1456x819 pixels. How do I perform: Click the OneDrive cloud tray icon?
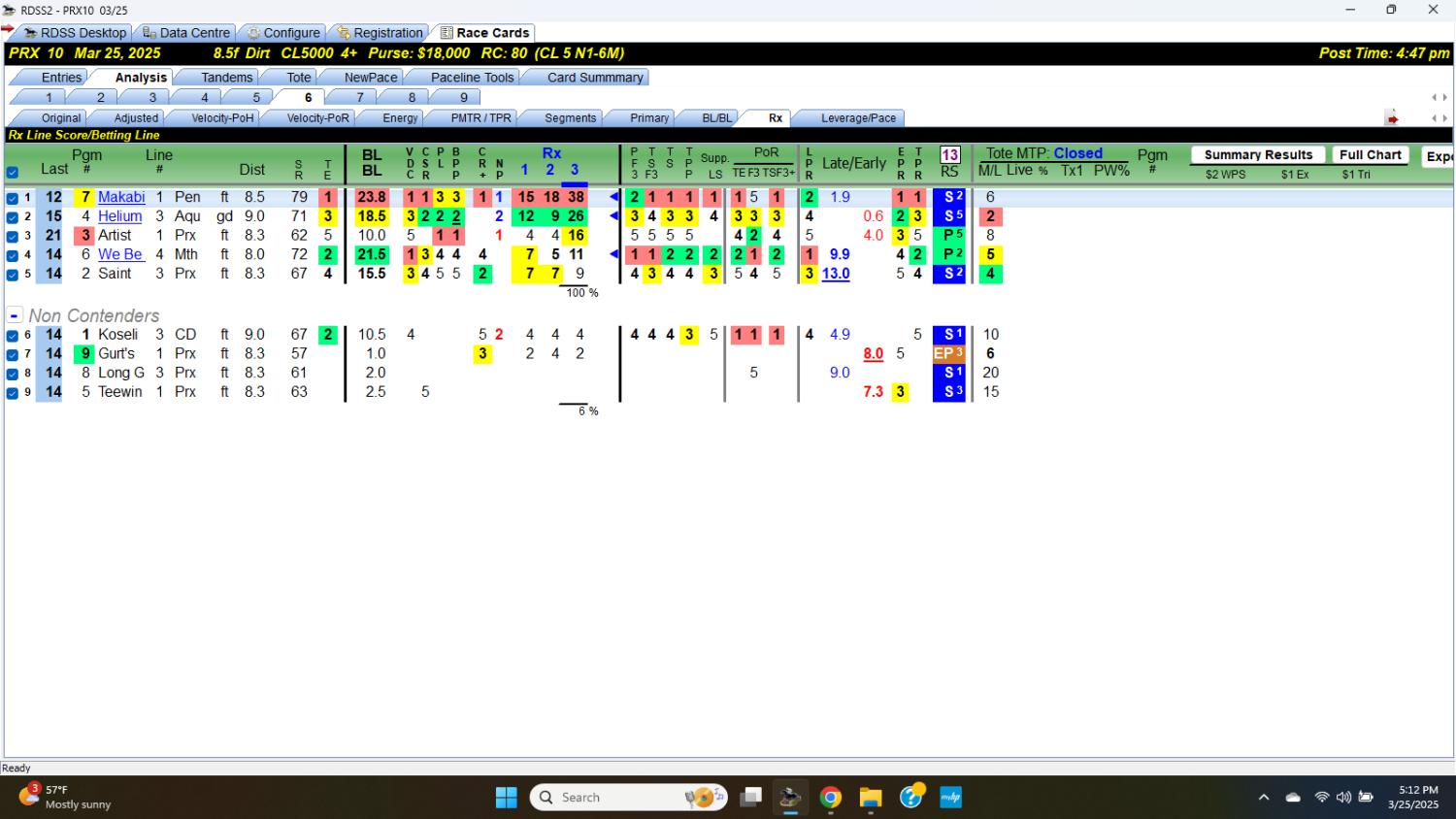pyautogui.click(x=1293, y=798)
